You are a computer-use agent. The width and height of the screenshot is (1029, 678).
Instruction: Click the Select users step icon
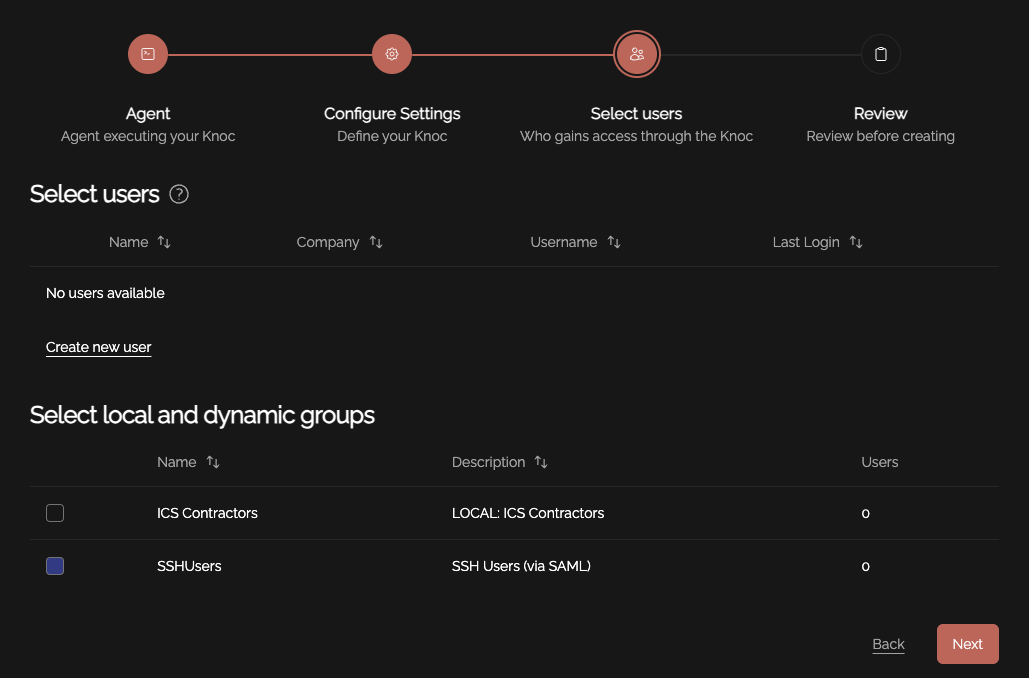[637, 54]
